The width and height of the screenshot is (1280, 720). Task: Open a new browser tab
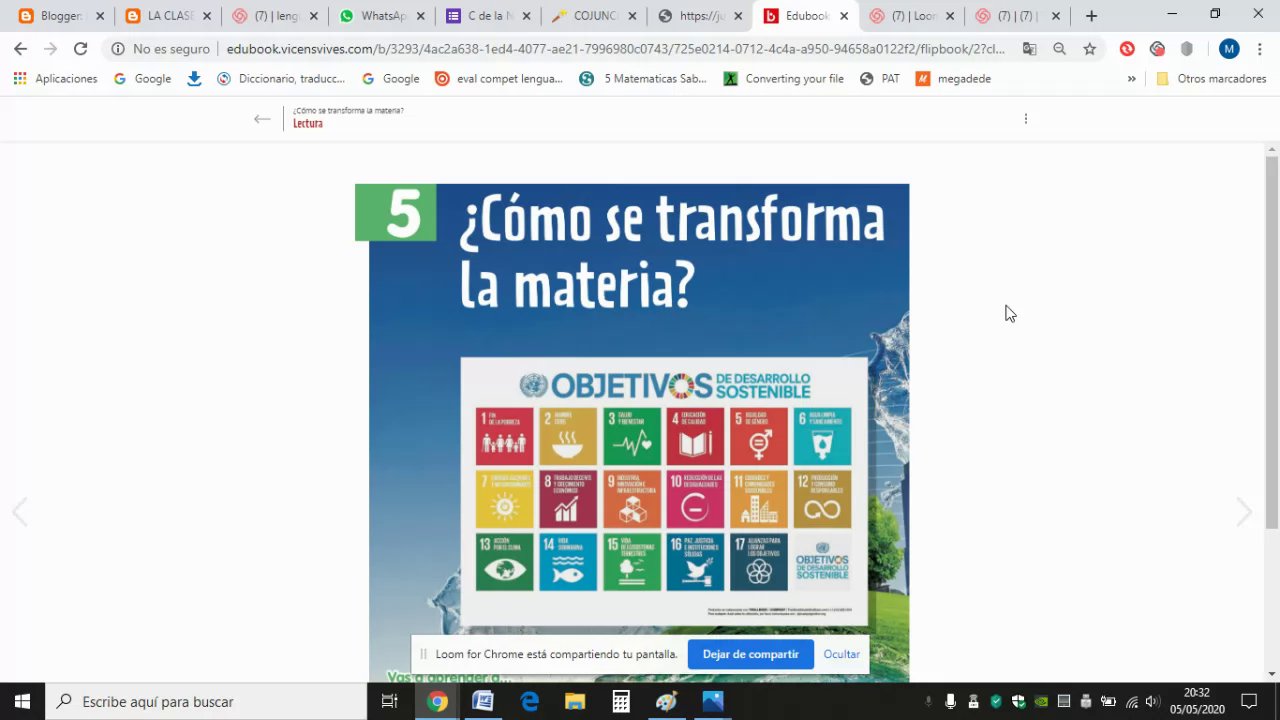(1091, 16)
